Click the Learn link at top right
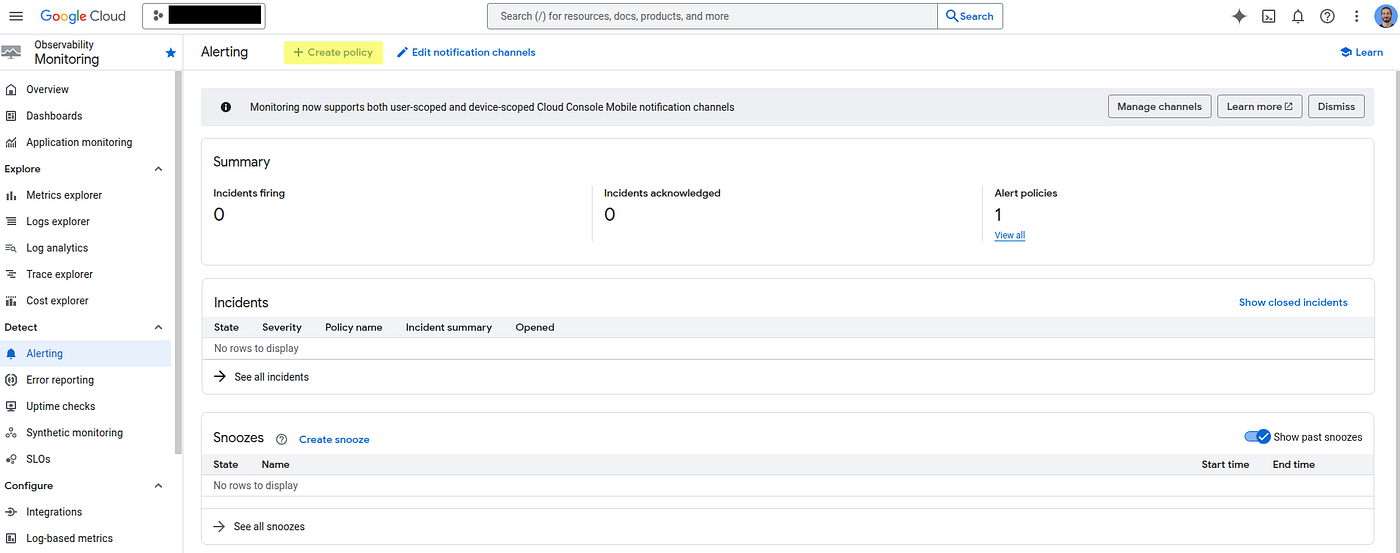 point(1361,52)
